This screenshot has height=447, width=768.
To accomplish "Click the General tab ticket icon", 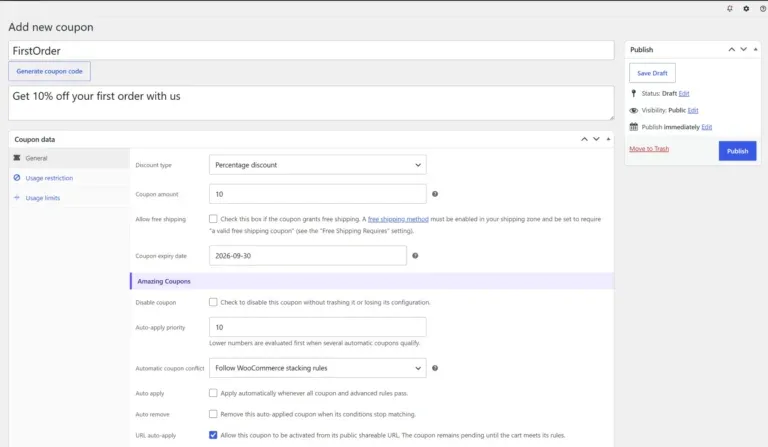I will (17, 158).
